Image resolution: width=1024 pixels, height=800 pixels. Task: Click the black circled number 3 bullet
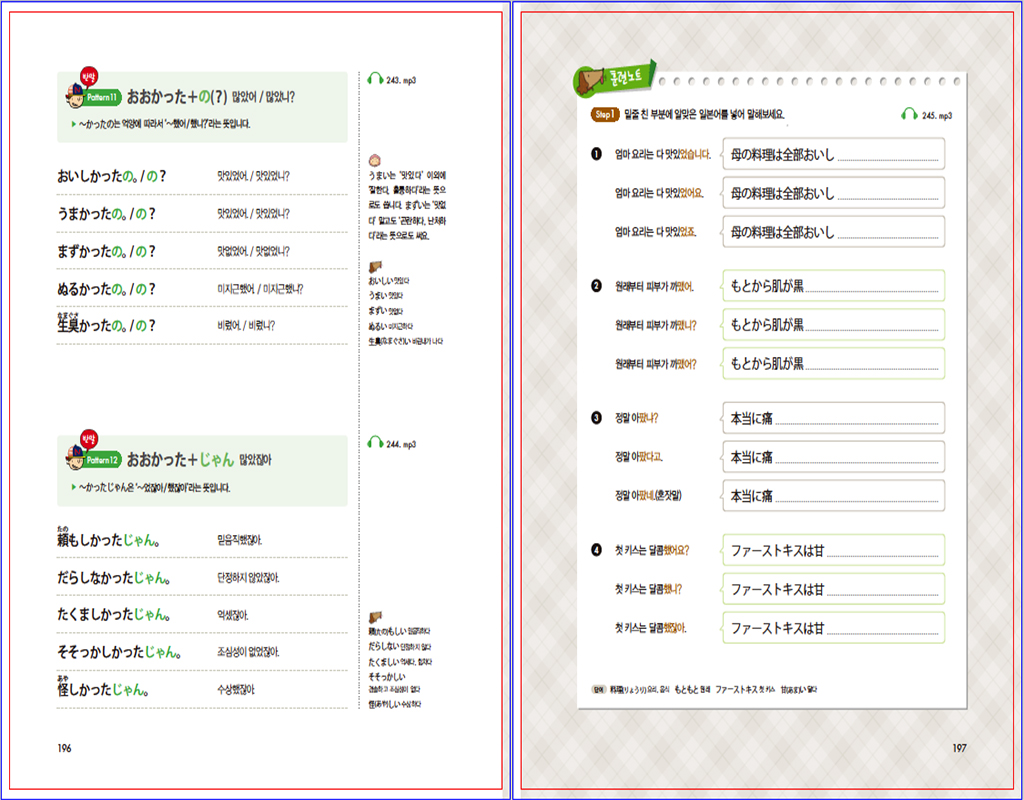[x=596, y=418]
